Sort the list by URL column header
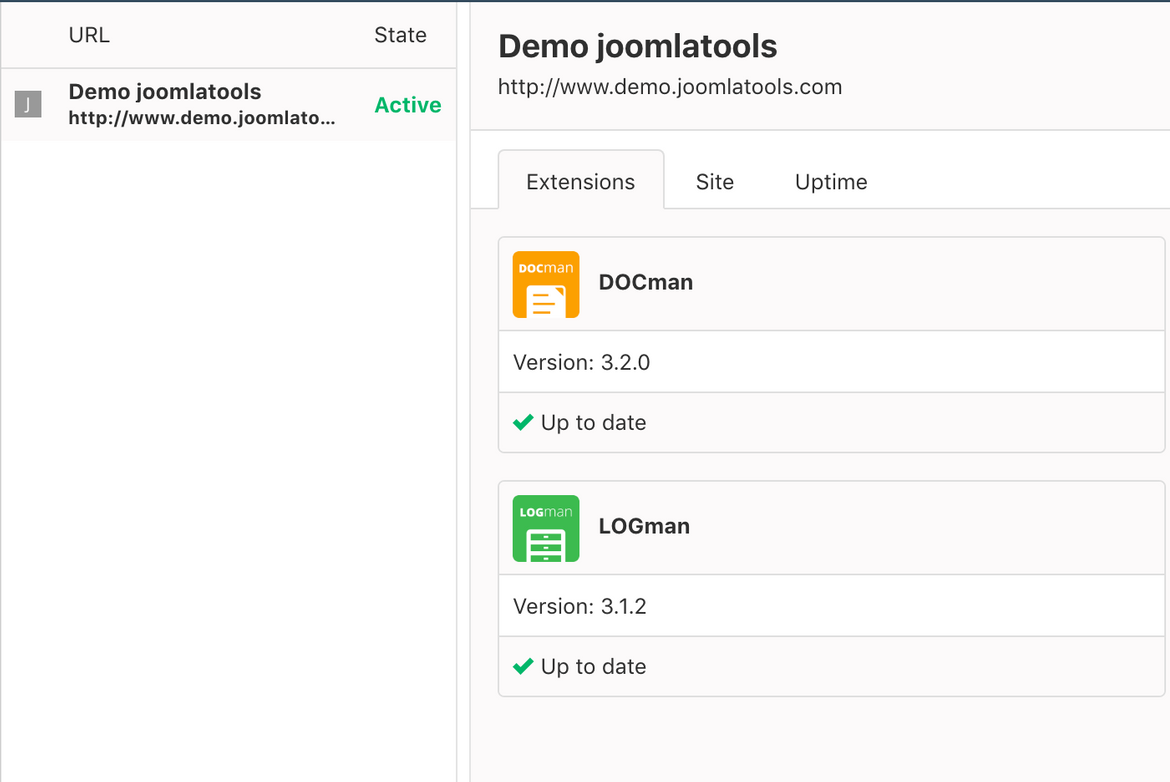The image size is (1170, 782). [x=89, y=35]
